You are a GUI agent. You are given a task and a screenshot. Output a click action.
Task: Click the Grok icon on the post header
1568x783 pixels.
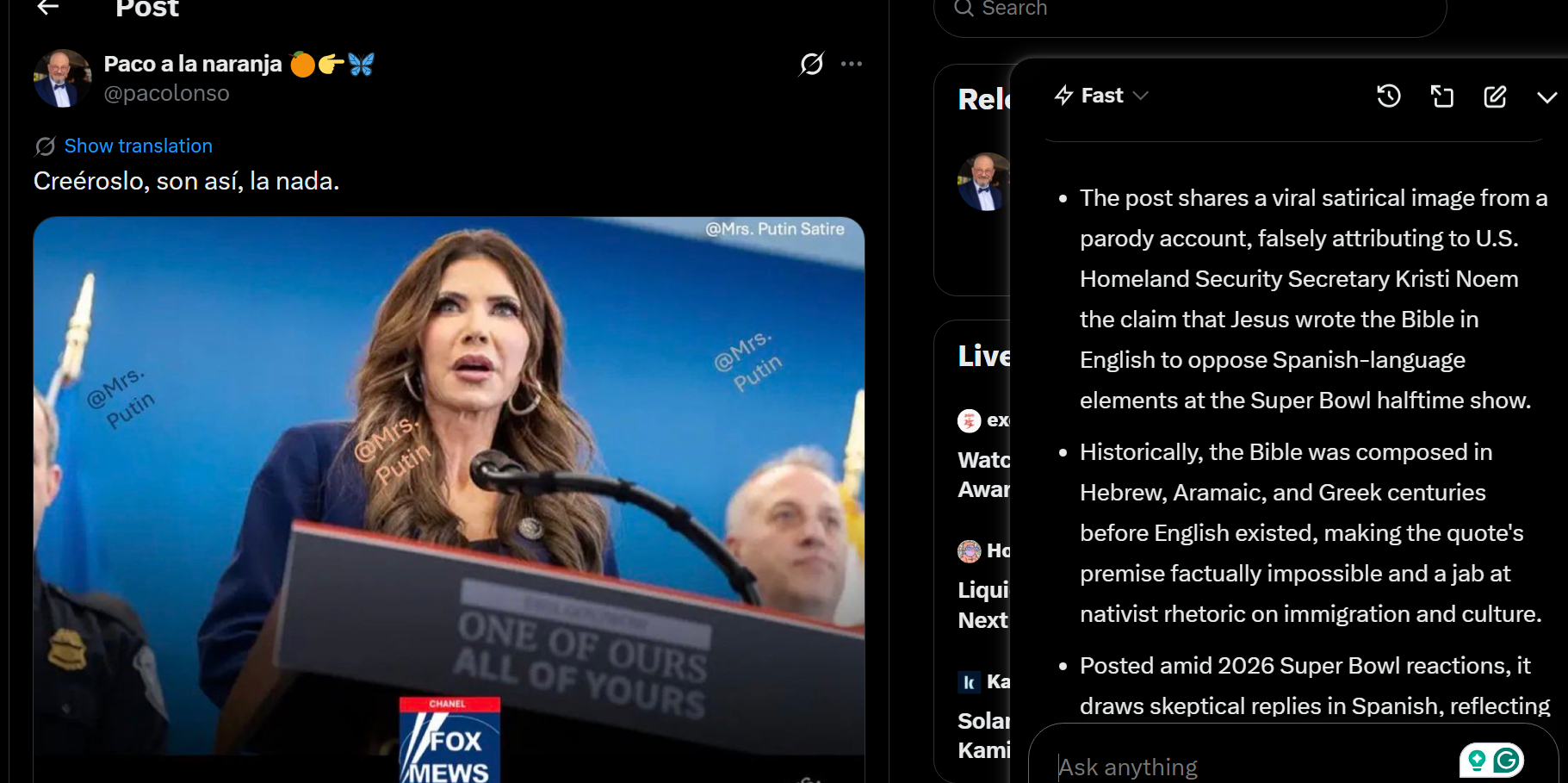click(811, 64)
